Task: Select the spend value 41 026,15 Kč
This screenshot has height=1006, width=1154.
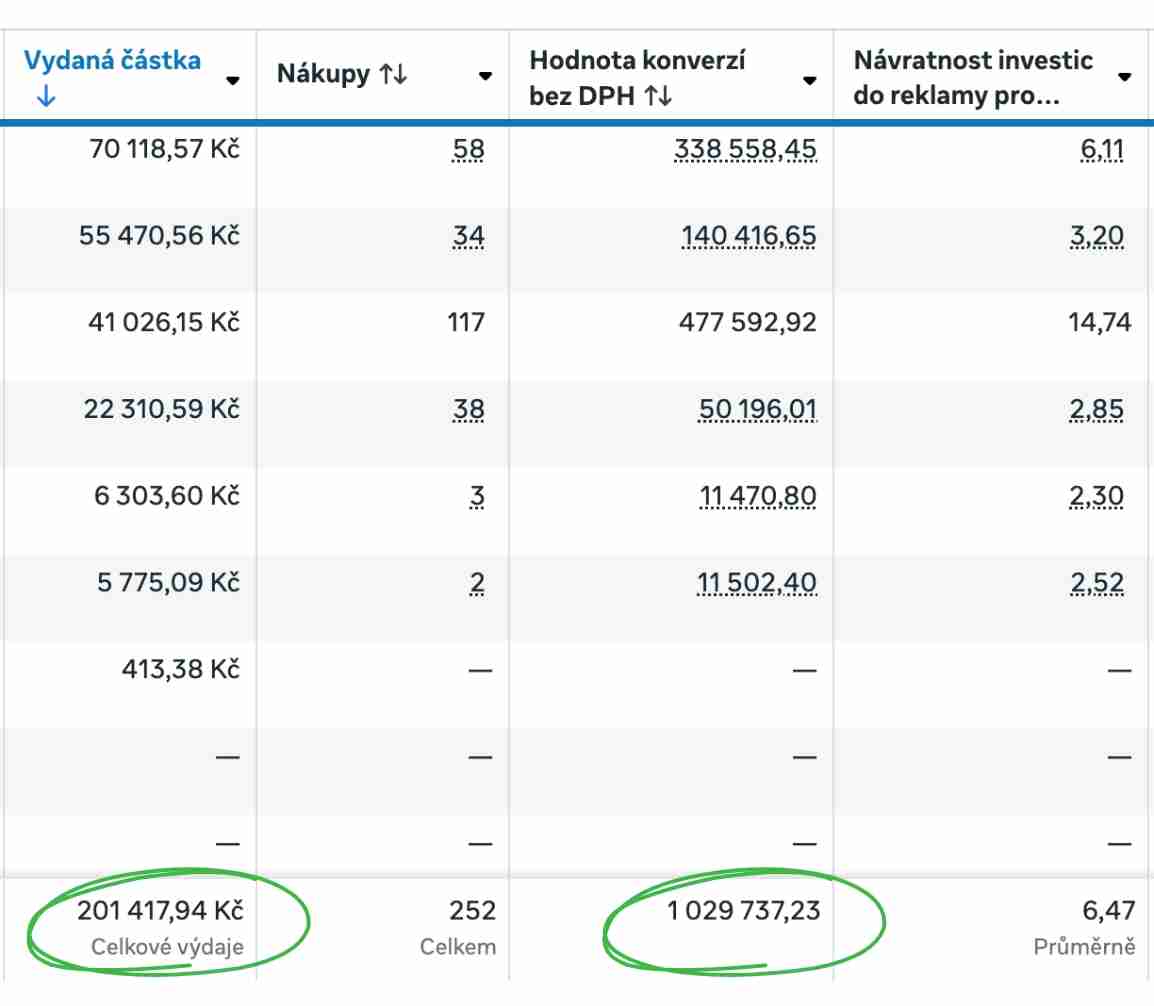Action: coord(164,322)
